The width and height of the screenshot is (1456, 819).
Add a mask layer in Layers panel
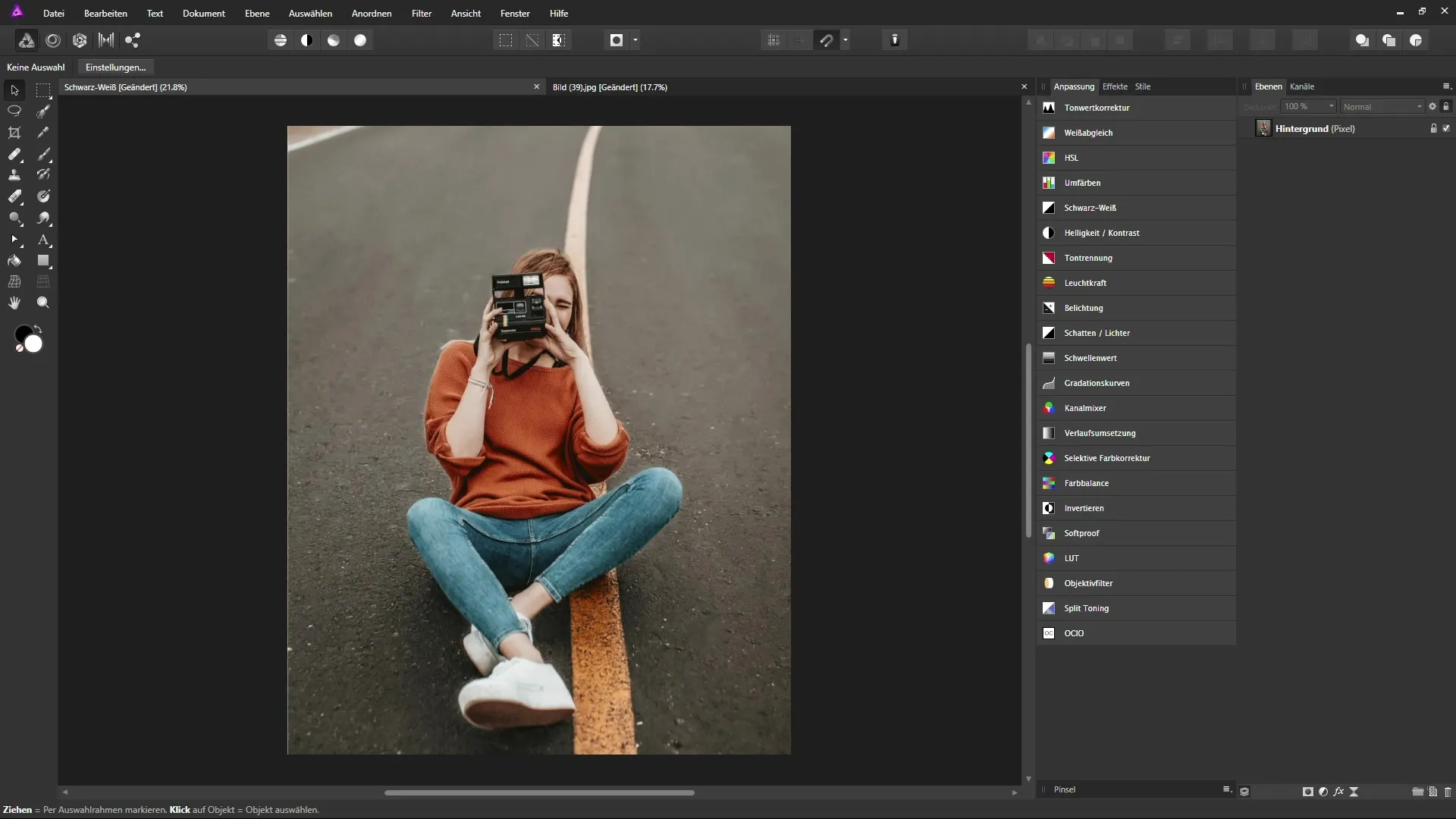pos(1307,792)
